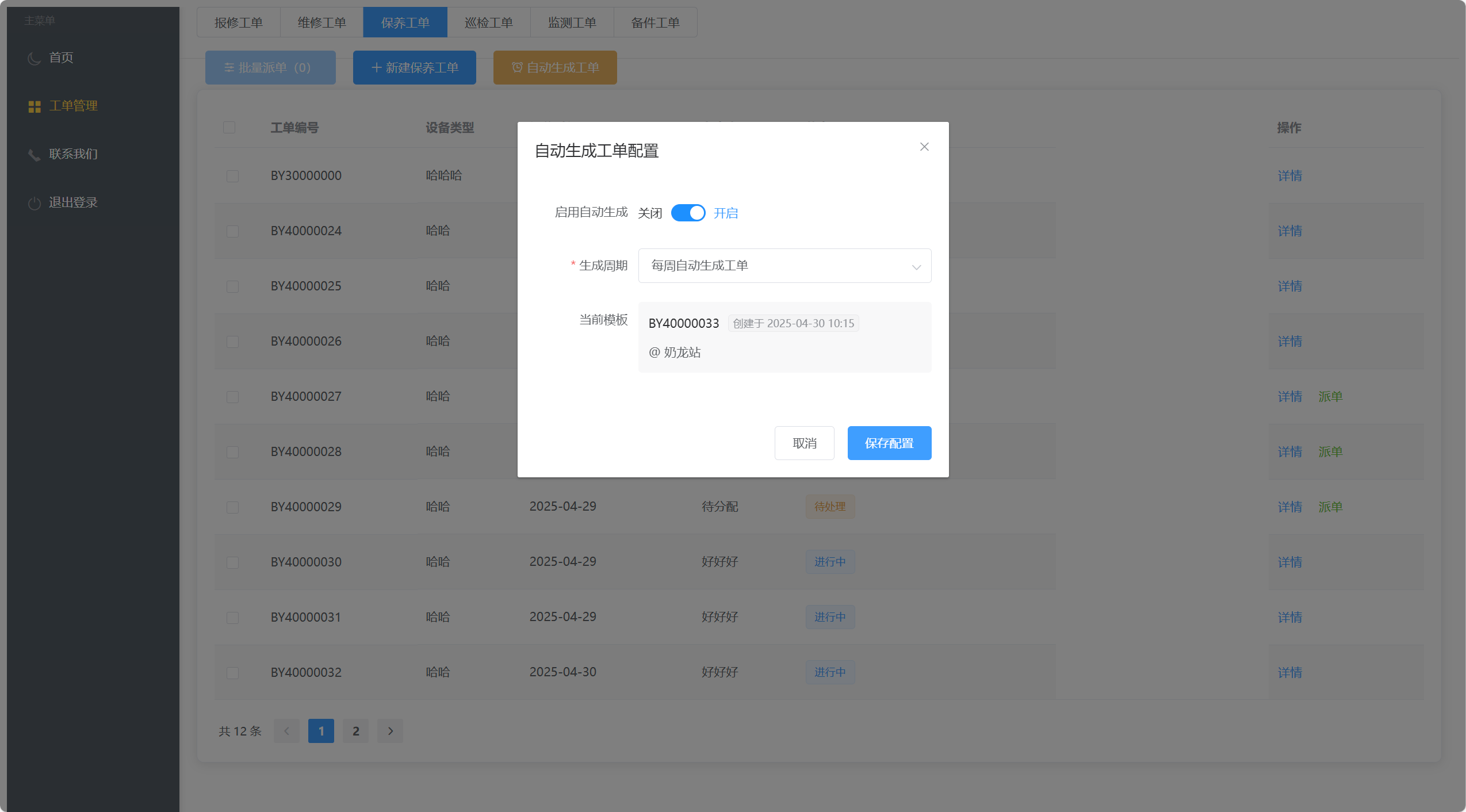Click the chevron arrow in 每周自动生成工单 select

coord(916,267)
